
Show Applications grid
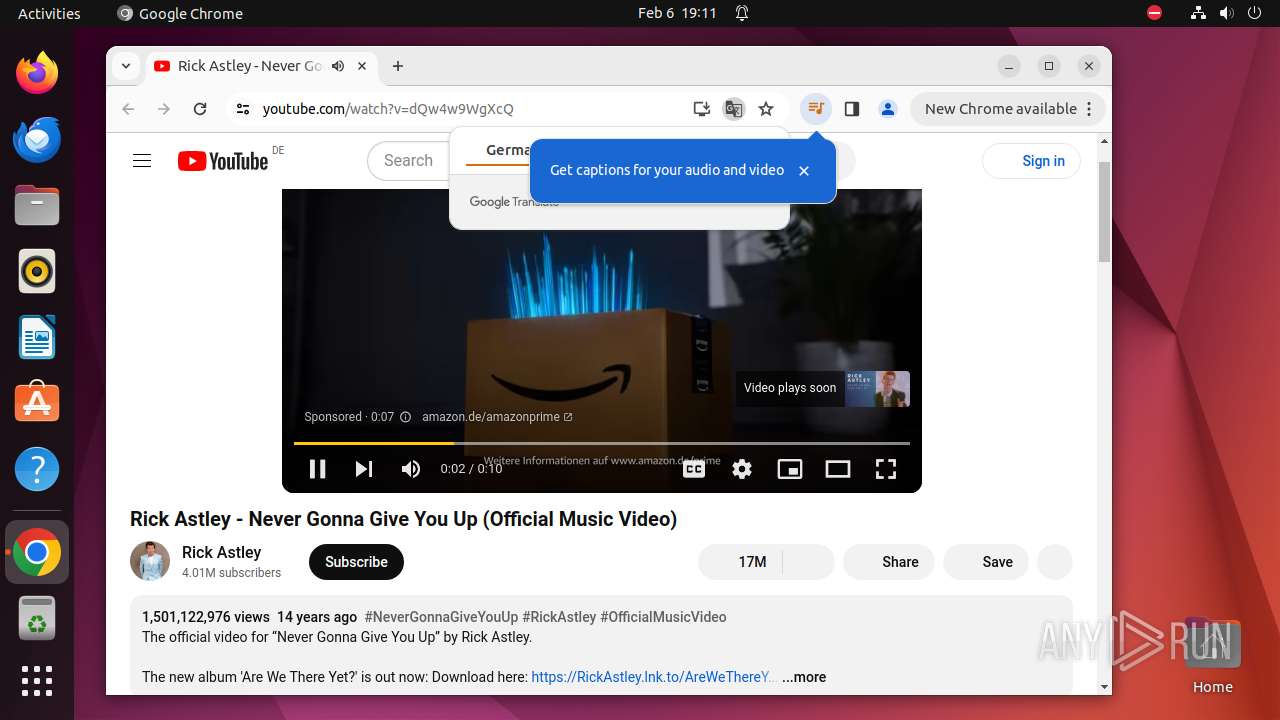click(x=37, y=681)
